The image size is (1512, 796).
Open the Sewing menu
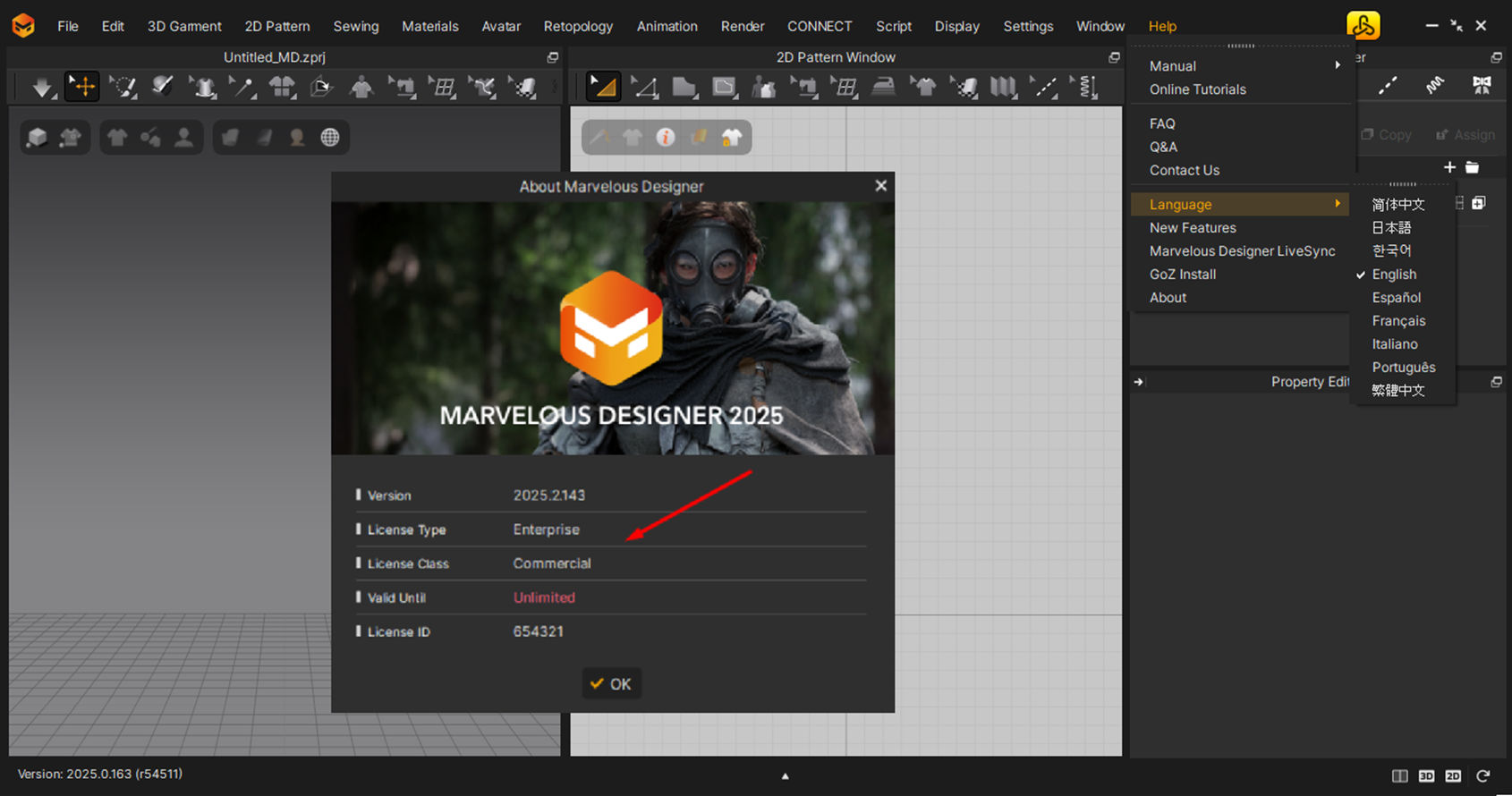(356, 26)
